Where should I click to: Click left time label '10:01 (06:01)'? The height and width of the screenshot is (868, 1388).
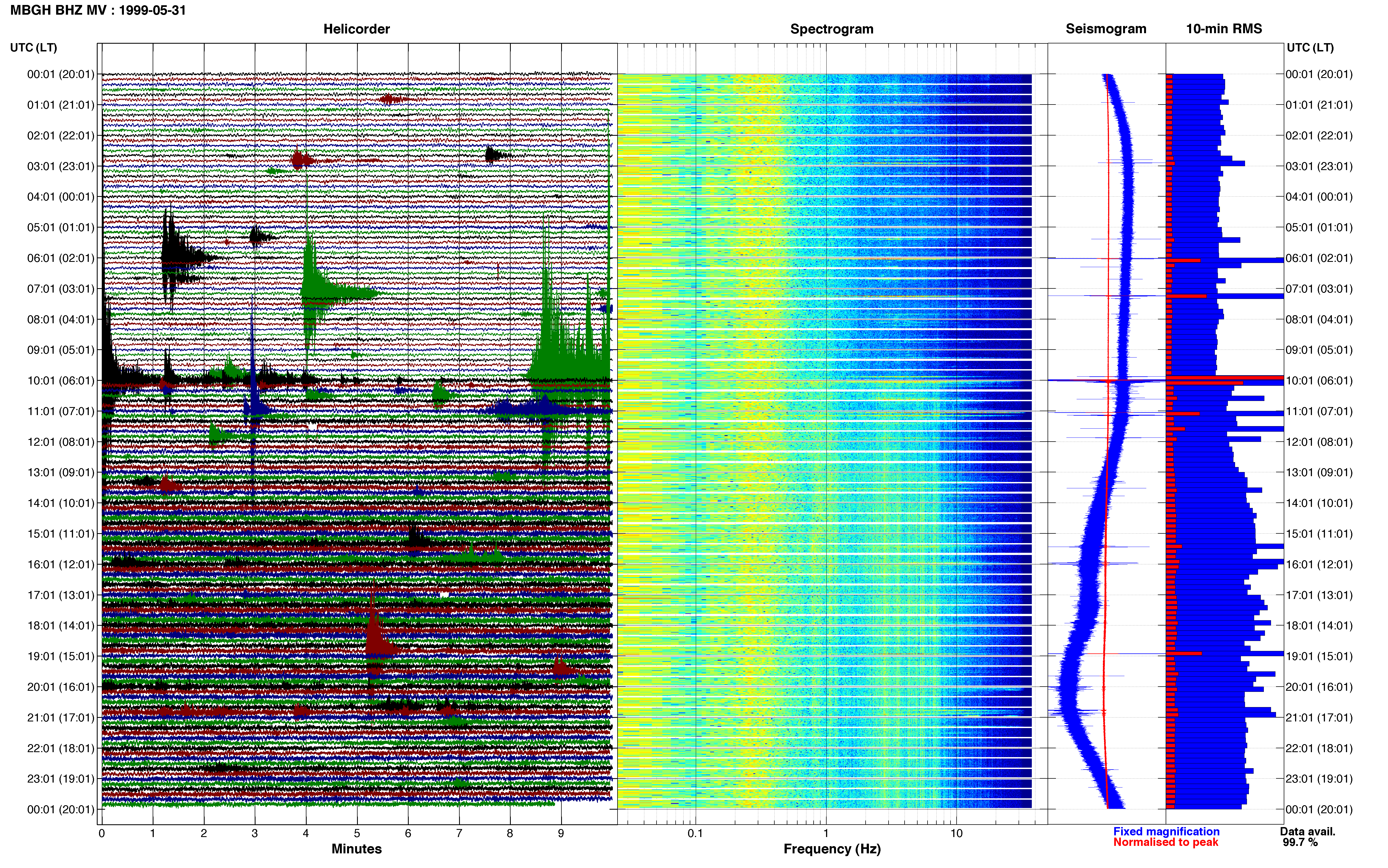pos(60,380)
